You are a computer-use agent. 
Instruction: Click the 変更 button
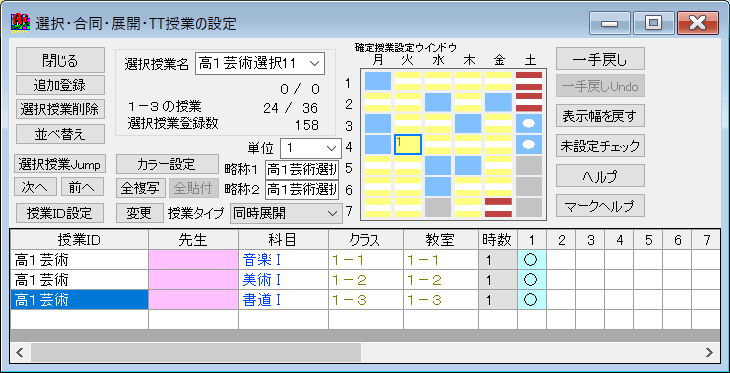[x=140, y=212]
